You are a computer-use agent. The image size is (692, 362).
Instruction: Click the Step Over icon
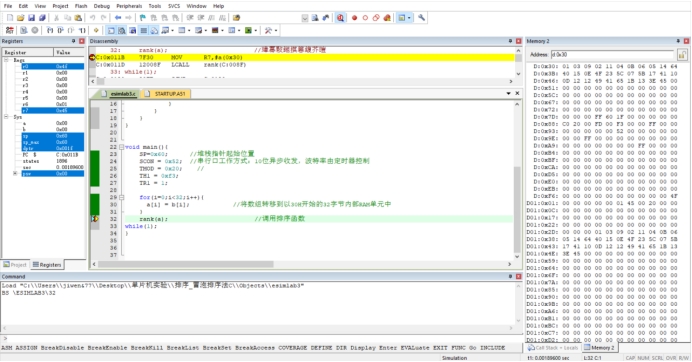(x=60, y=30)
